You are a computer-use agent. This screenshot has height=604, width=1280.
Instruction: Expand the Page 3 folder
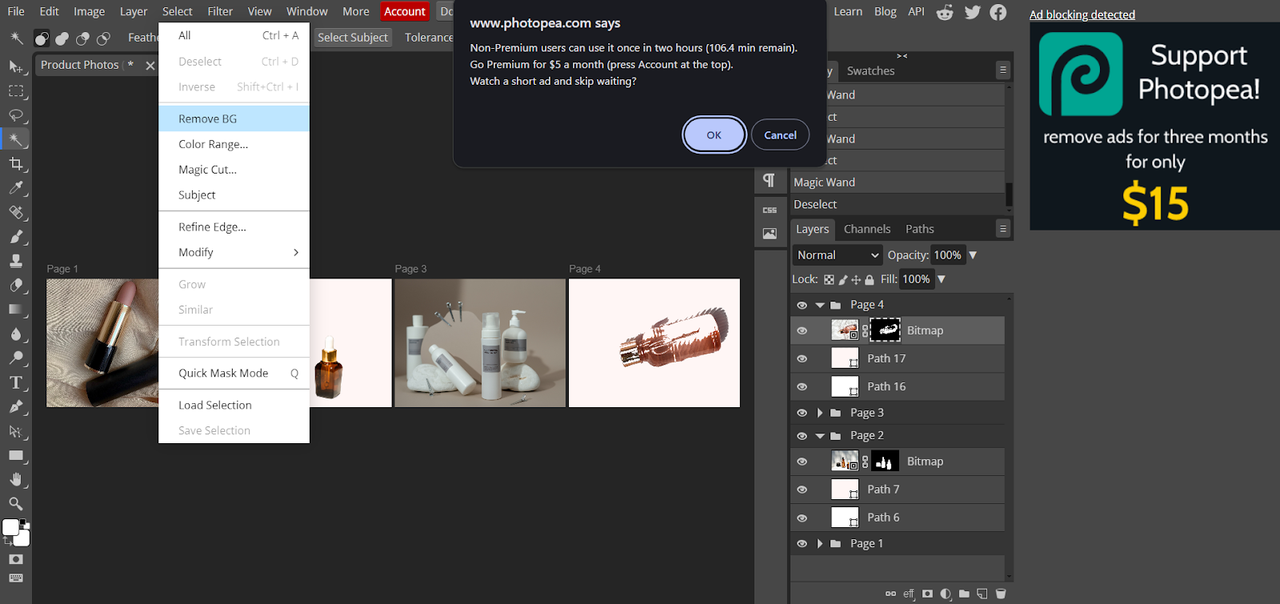[820, 413]
